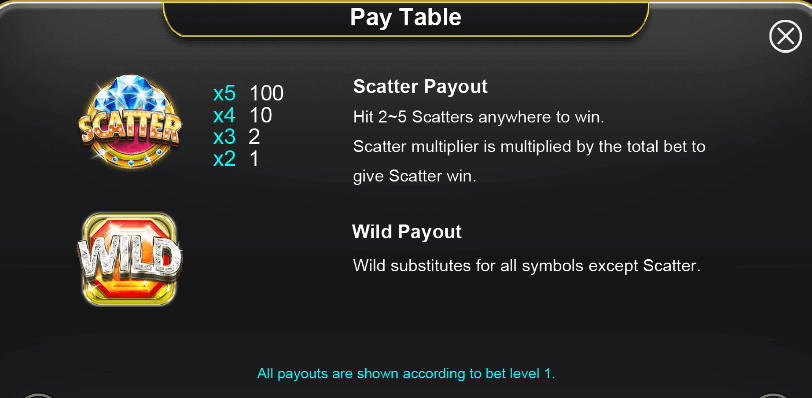
Task: Click the cyan x5 multiplier label
Action: pyautogui.click(x=224, y=94)
